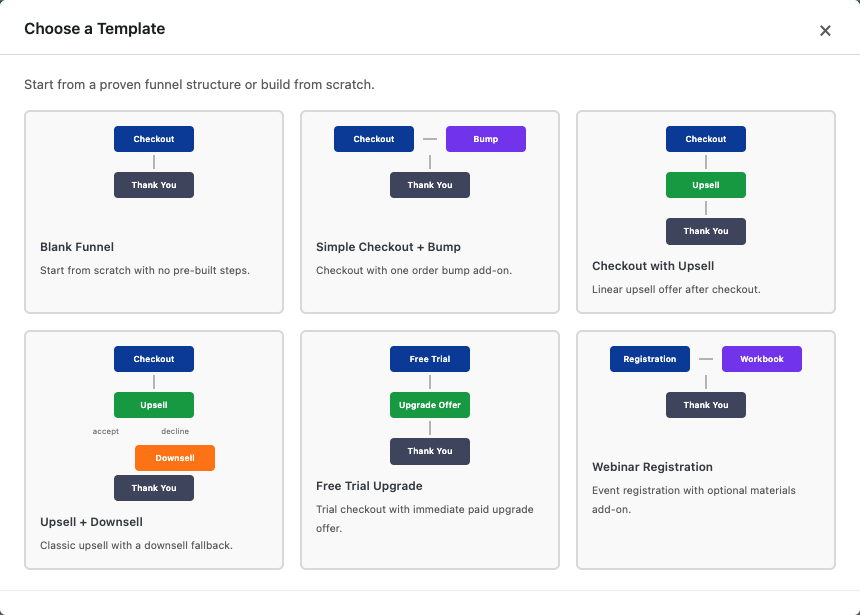Click the 'accept' branch label
The height and width of the screenshot is (615, 860).
coord(105,431)
